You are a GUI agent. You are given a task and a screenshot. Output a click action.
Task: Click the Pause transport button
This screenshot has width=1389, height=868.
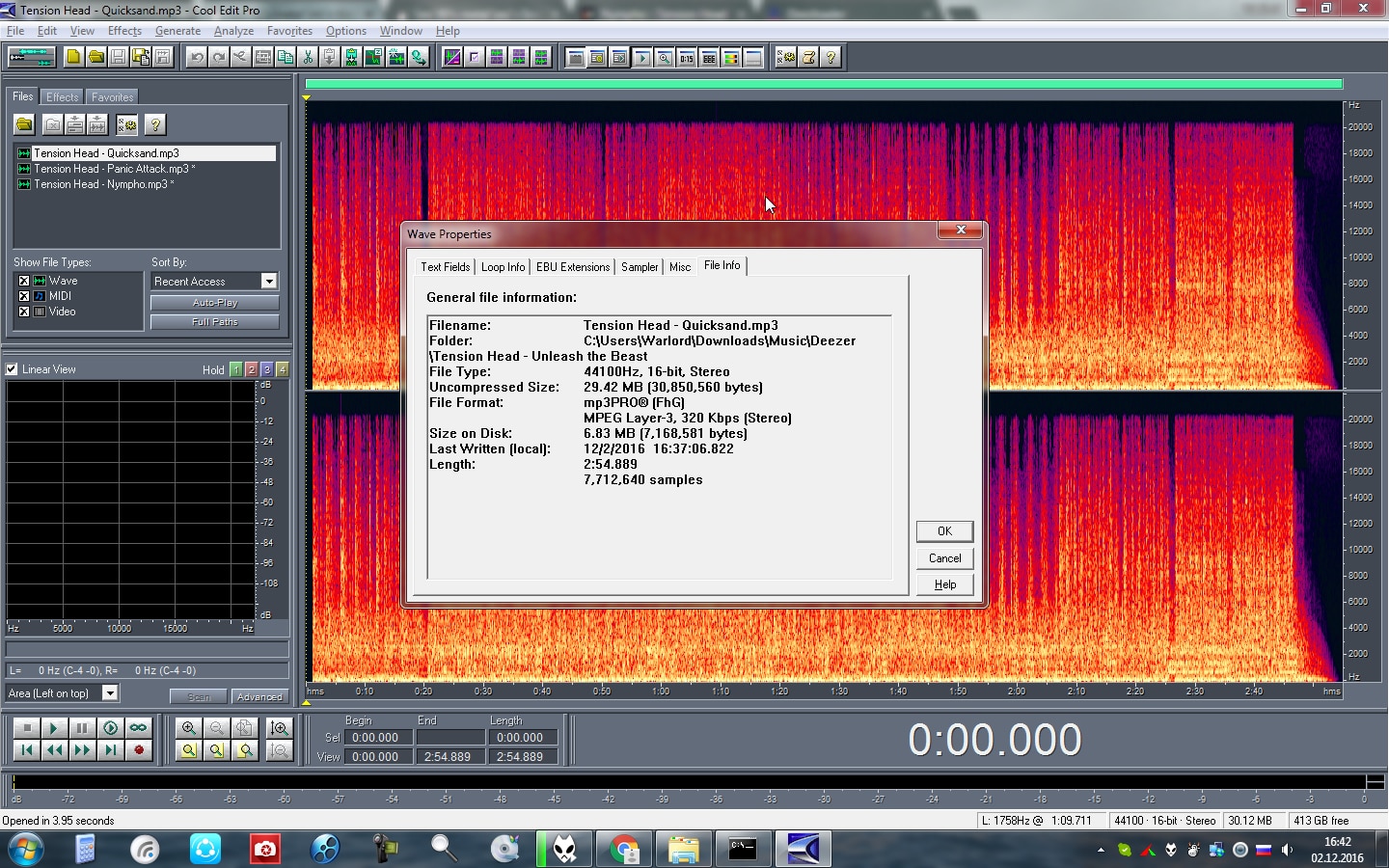click(82, 728)
